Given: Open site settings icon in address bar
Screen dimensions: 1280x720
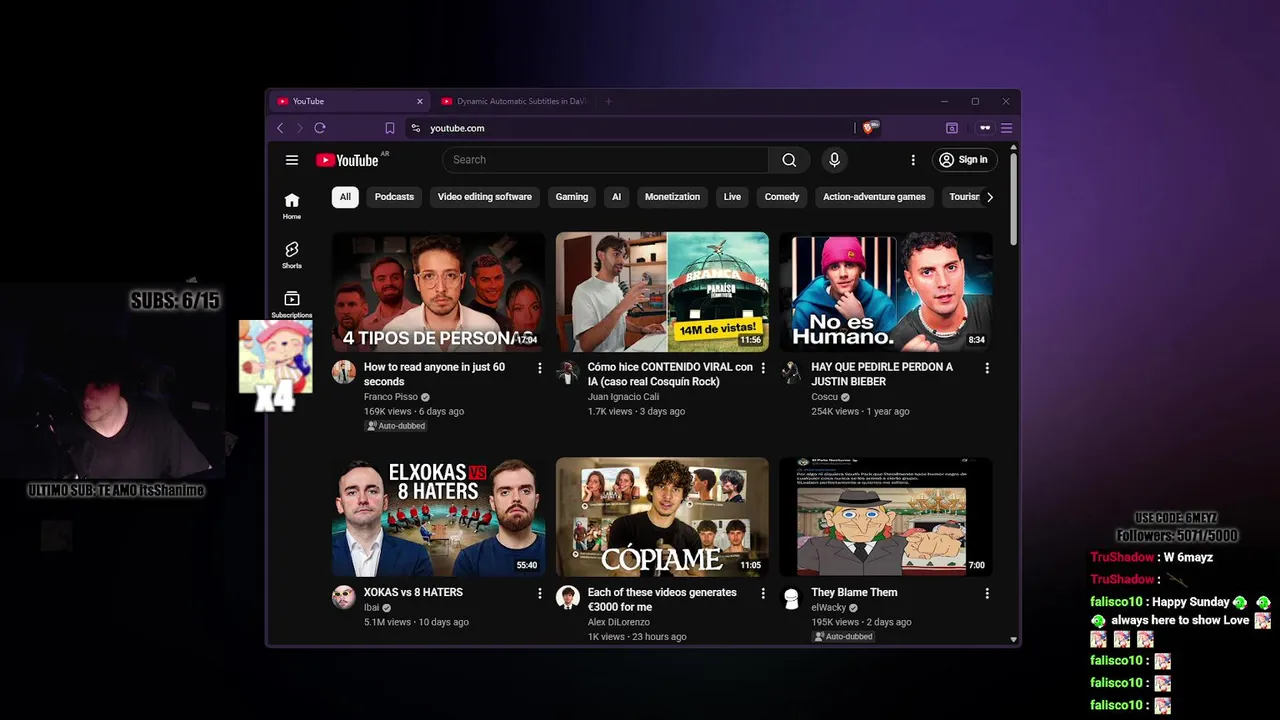Looking at the screenshot, I should (x=416, y=128).
